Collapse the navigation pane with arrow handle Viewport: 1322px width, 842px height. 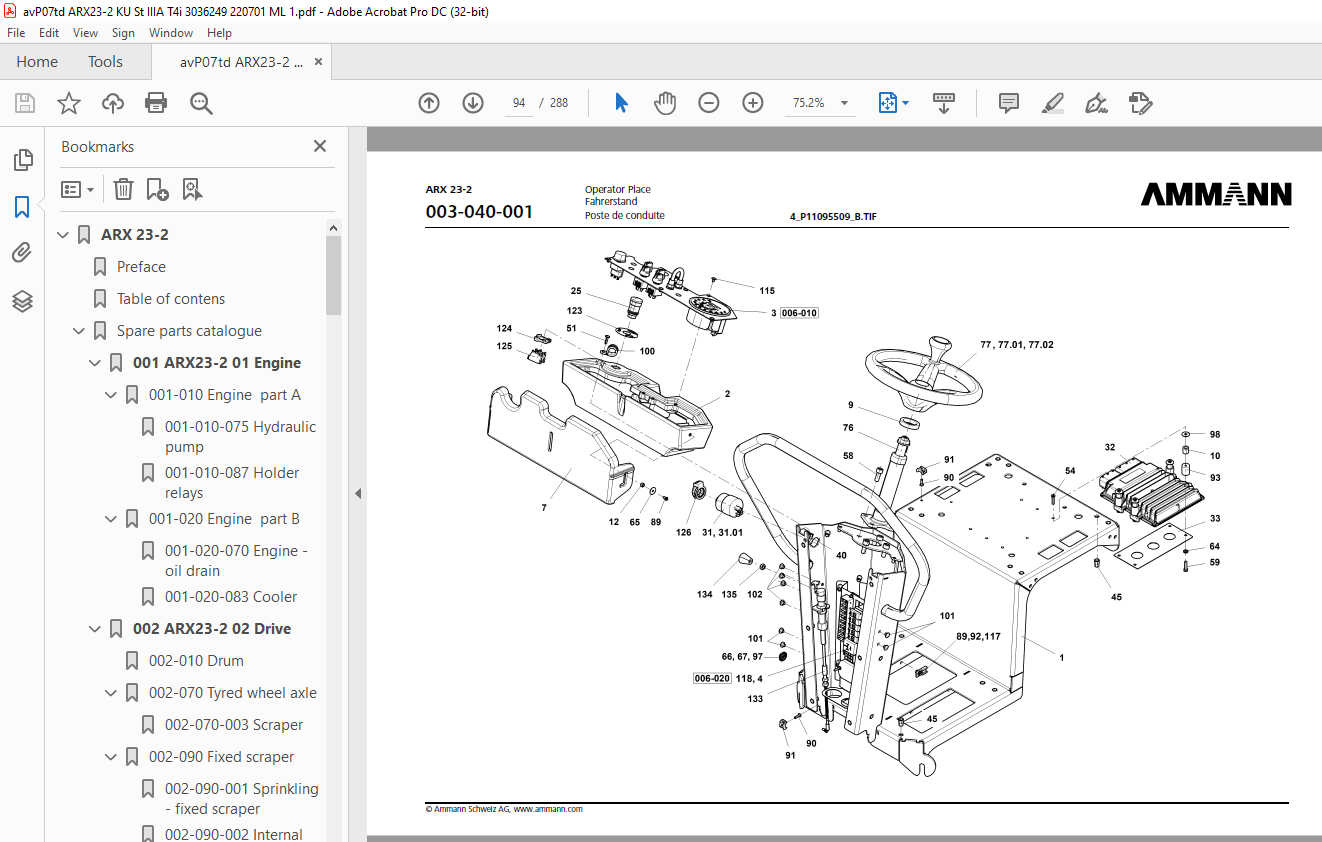[358, 493]
